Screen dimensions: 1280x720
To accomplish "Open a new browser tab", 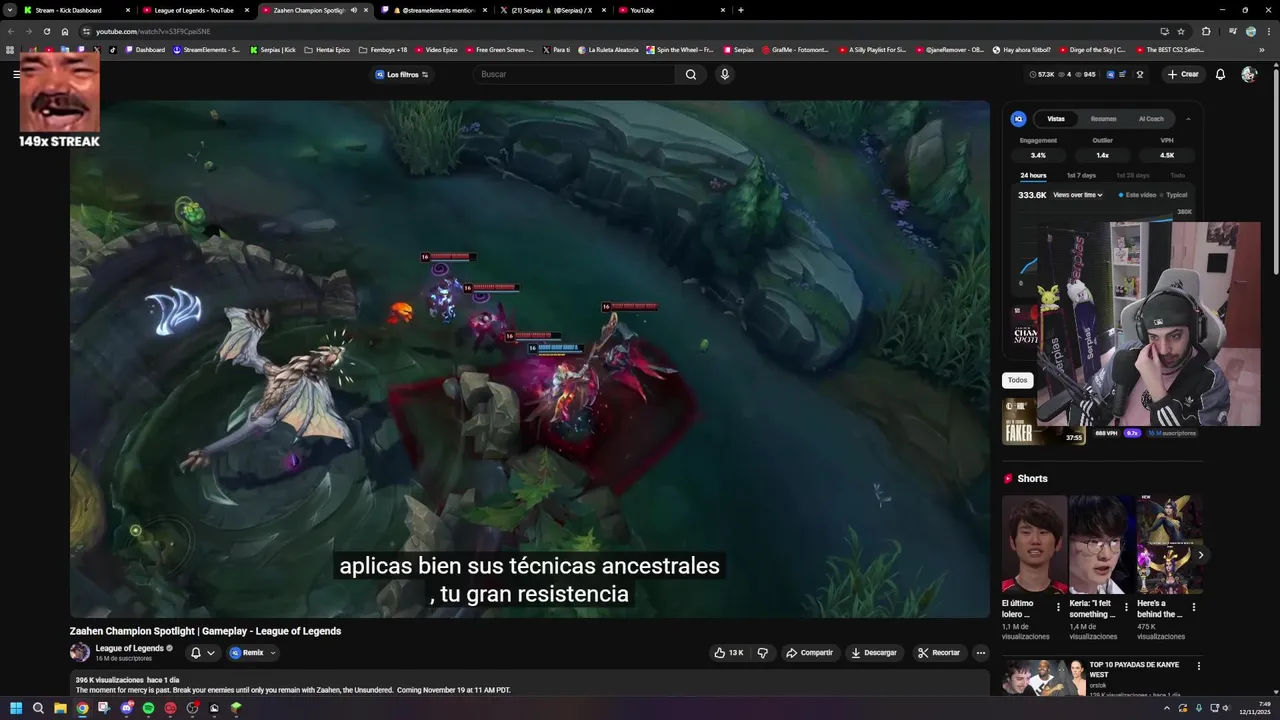I will [740, 10].
